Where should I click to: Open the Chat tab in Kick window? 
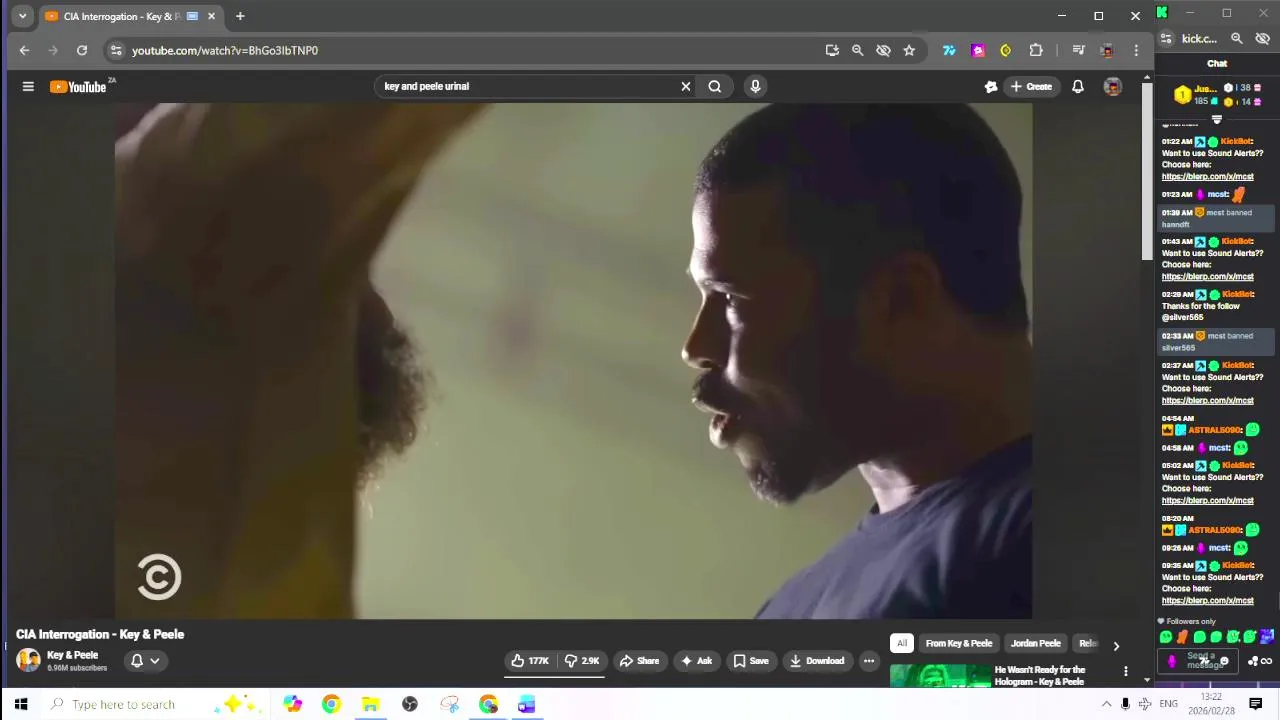1217,64
